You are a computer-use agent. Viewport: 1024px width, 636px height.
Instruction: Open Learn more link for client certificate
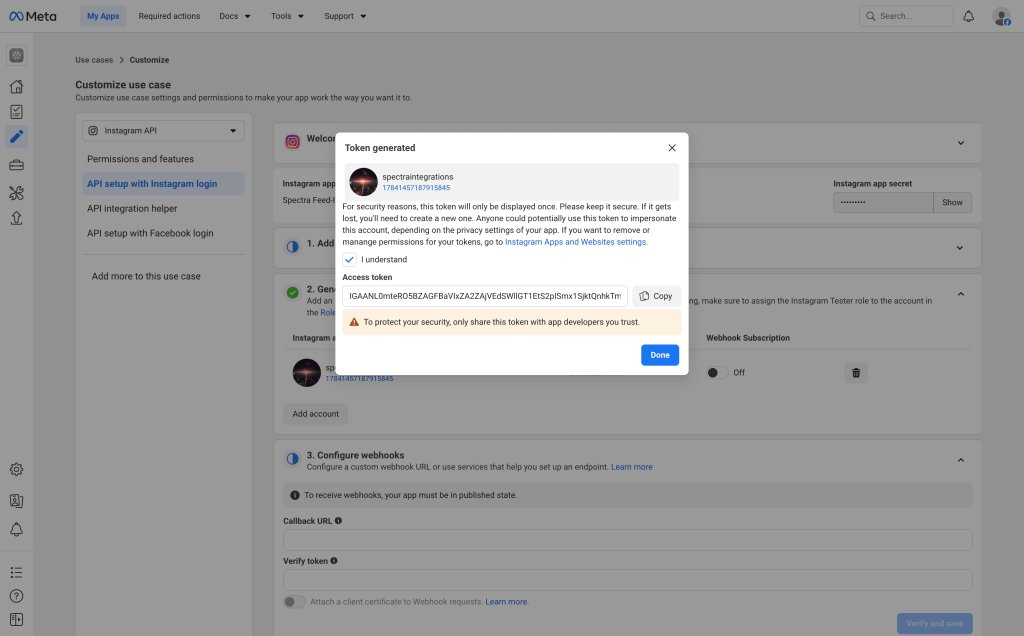pyautogui.click(x=506, y=601)
